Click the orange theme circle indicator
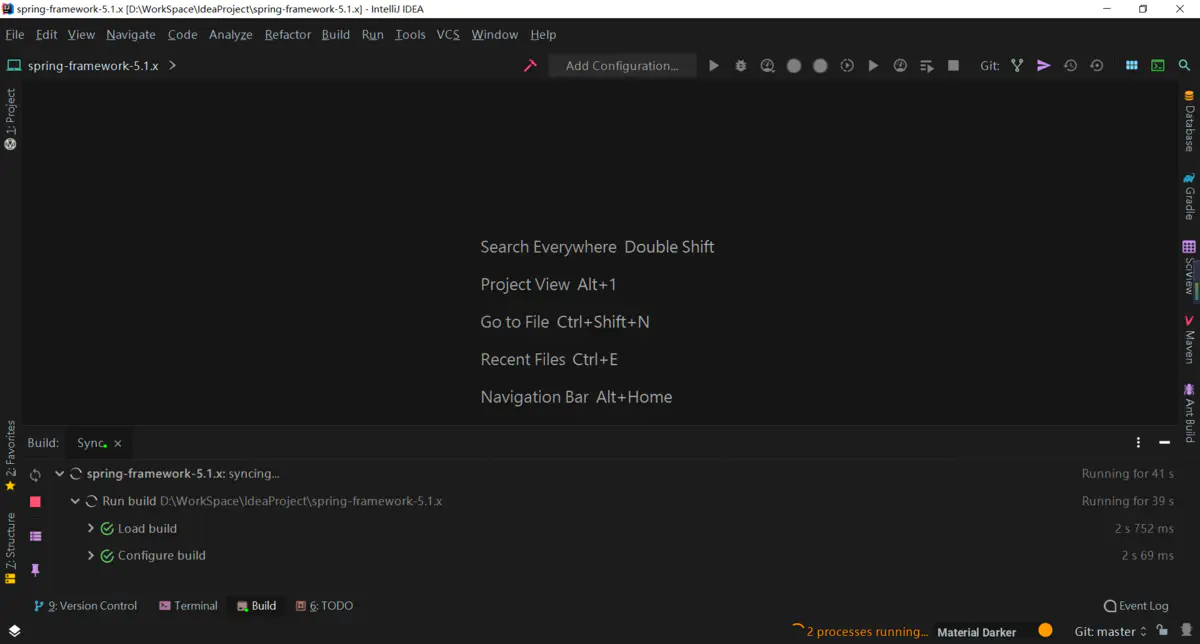Image resolution: width=1200 pixels, height=644 pixels. pos(1045,630)
